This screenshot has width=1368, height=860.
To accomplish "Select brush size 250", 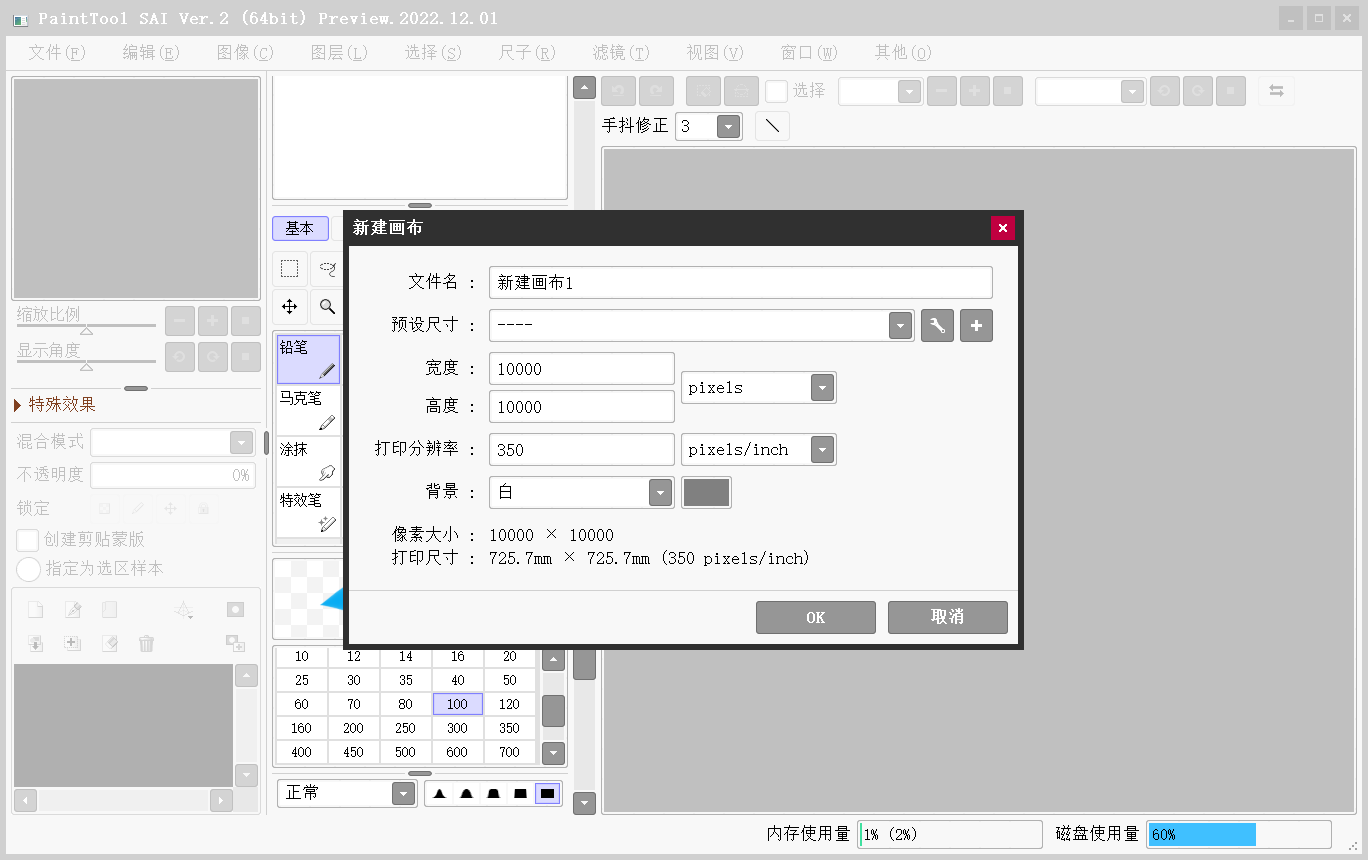I will tap(406, 728).
